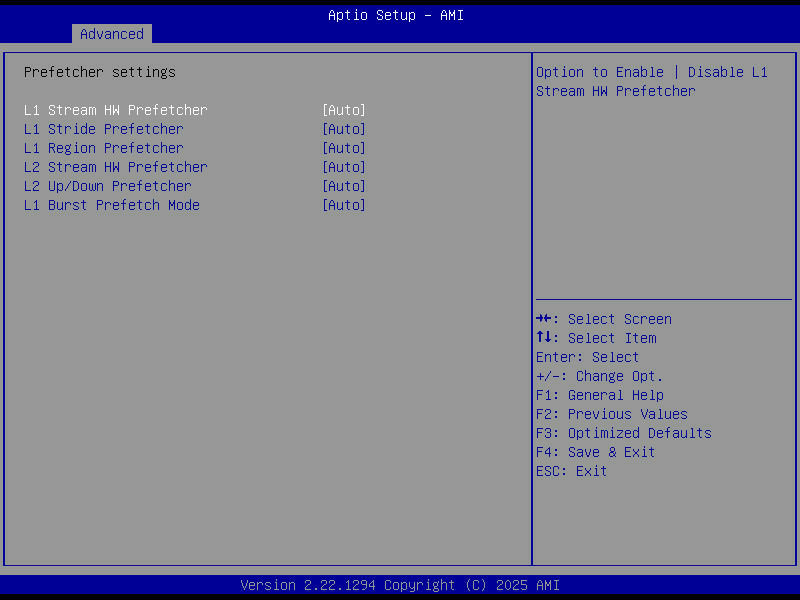Screen dimensions: 800x600
Task: Click the Optimized Defaults hint label
Action: click(623, 433)
